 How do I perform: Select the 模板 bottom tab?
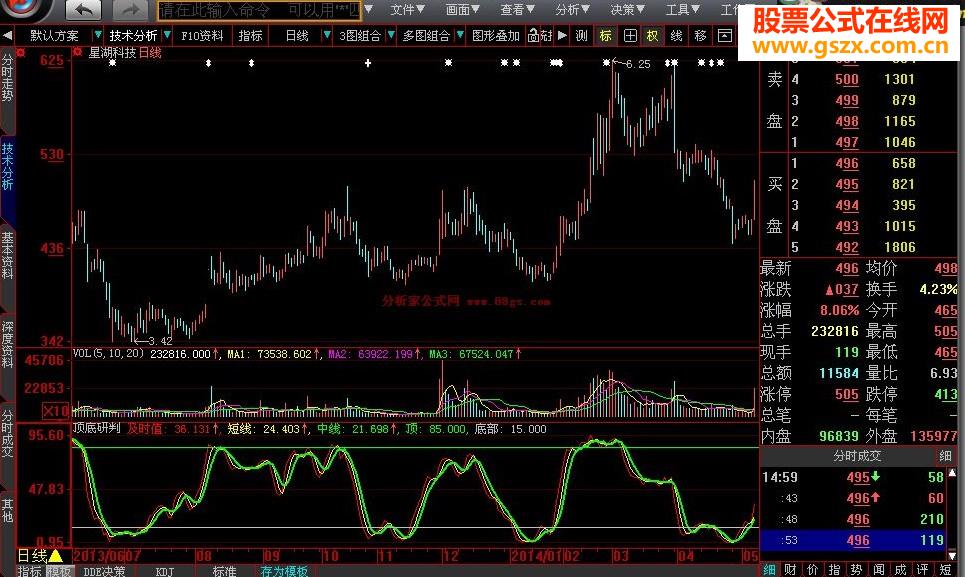pyautogui.click(x=59, y=571)
